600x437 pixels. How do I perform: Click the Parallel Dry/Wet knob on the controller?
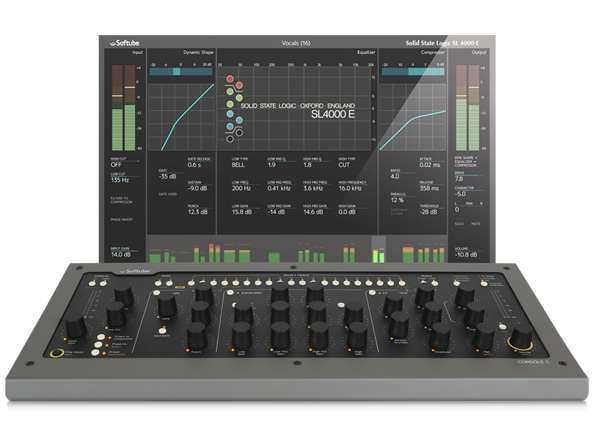click(x=398, y=325)
